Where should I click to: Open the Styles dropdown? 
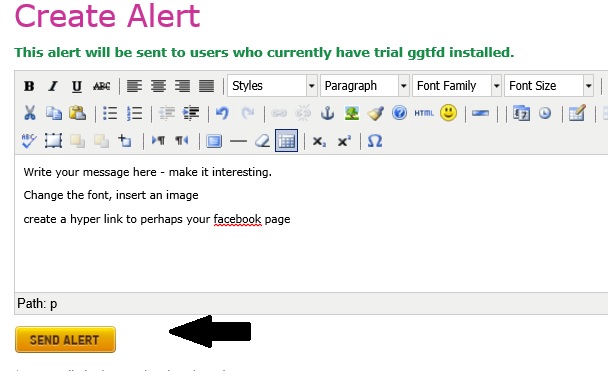click(273, 86)
